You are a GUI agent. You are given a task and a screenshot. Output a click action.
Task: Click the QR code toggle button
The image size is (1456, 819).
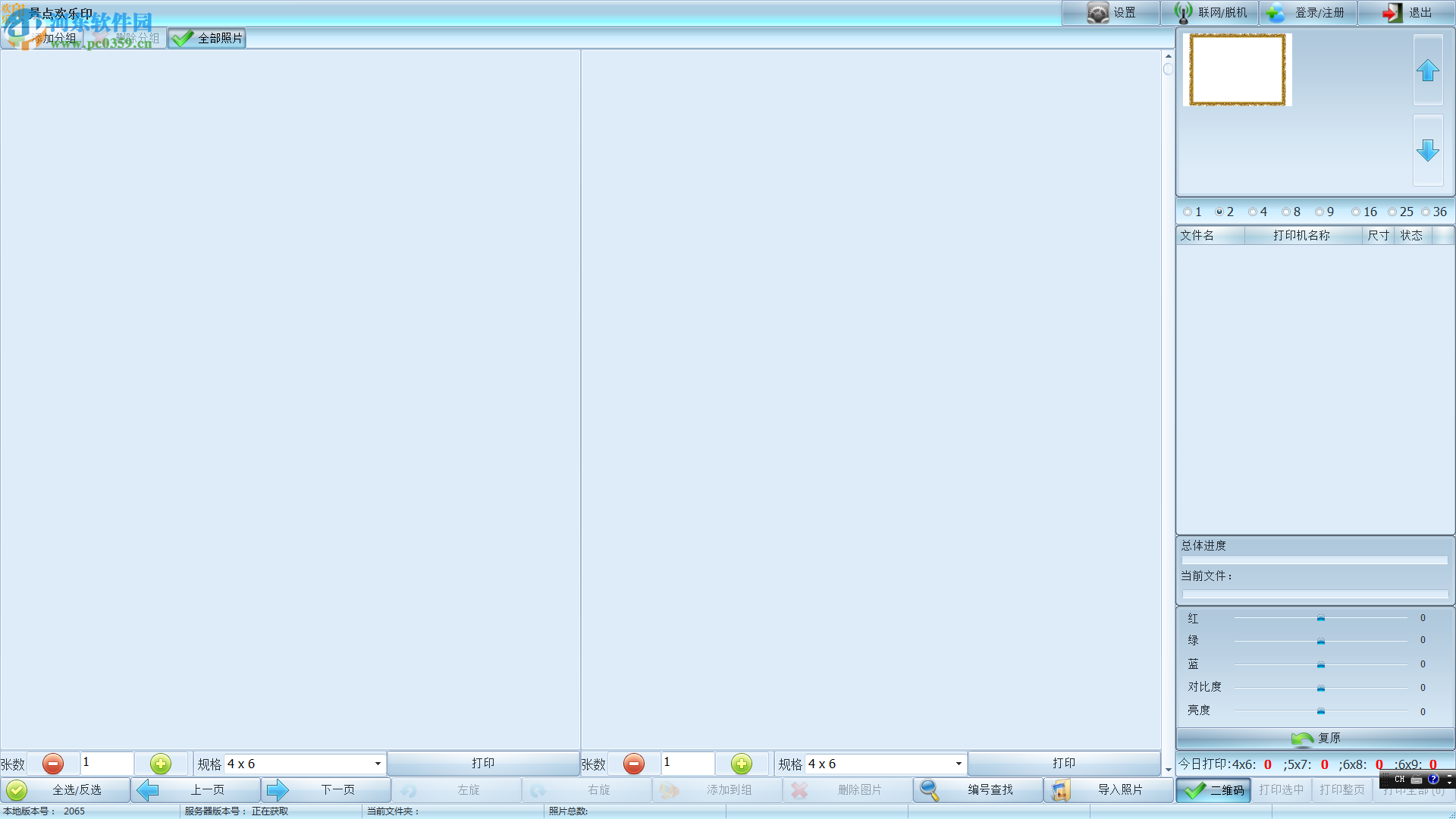click(x=1213, y=790)
